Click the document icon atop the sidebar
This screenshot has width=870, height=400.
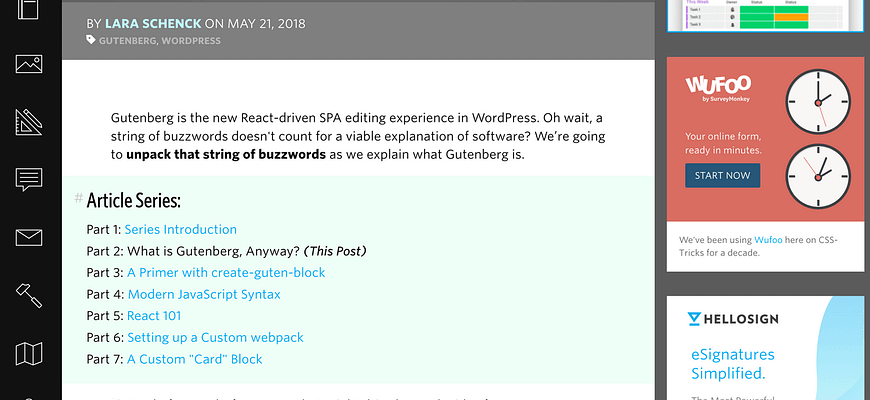click(x=29, y=10)
